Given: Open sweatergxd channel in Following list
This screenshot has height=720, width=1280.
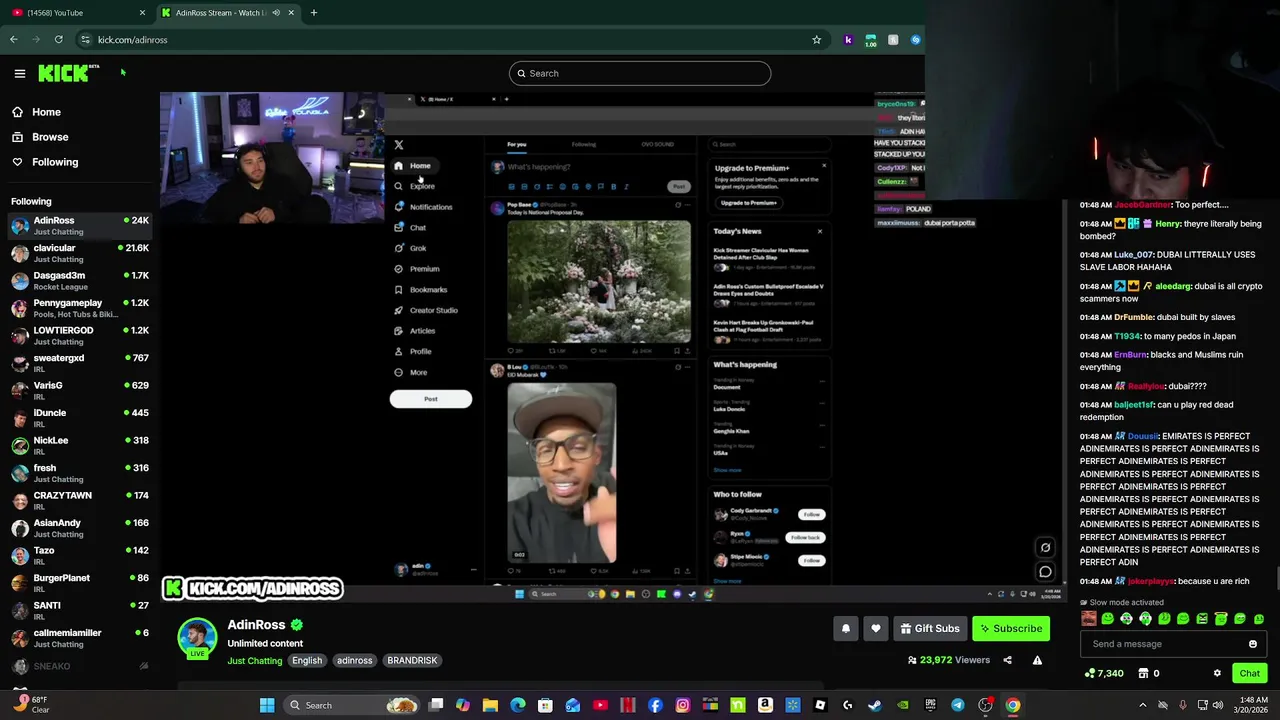Looking at the screenshot, I should (80, 363).
